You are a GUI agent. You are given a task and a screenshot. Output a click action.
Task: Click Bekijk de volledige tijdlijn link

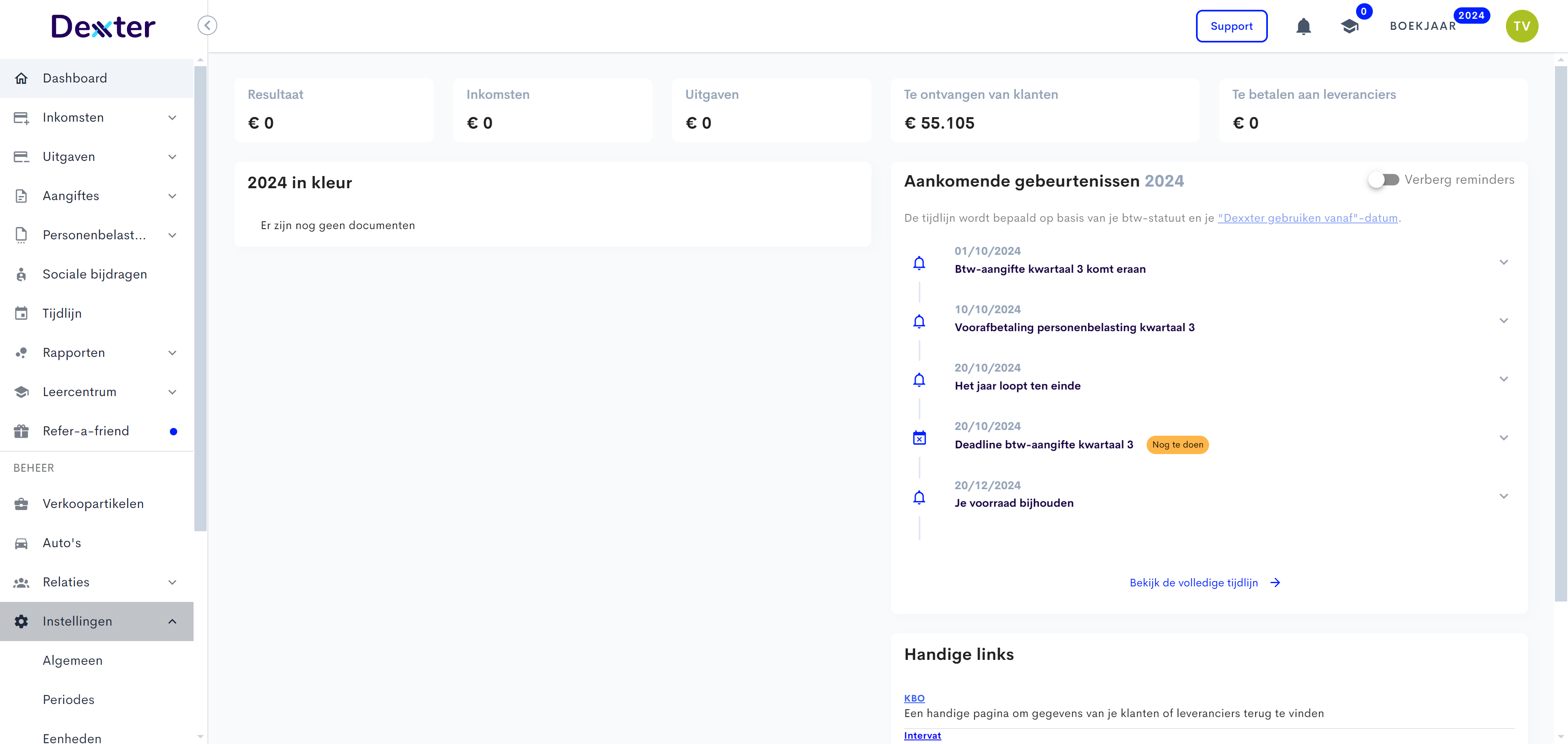[1205, 583]
